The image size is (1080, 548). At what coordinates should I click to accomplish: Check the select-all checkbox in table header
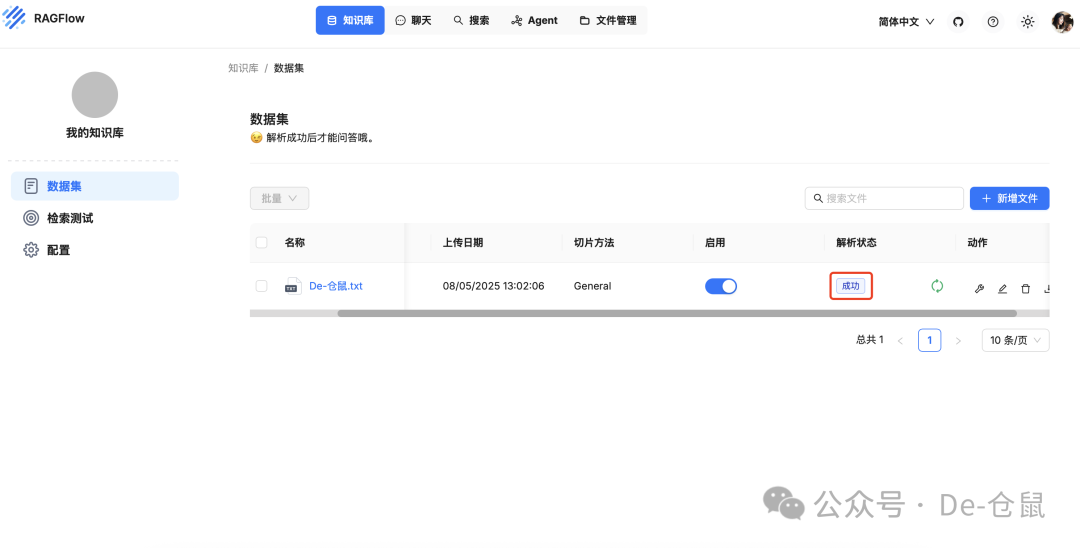(x=262, y=242)
